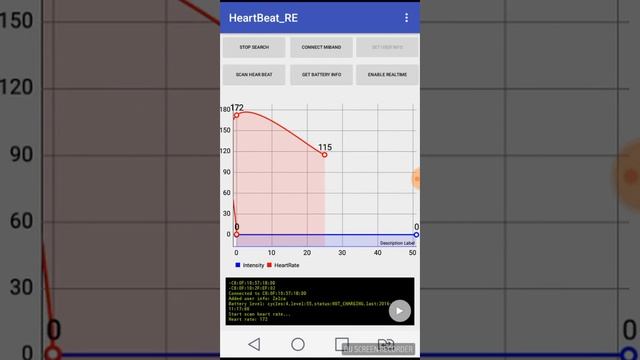
Task: Click the Get Battery Info button
Action: click(321, 75)
